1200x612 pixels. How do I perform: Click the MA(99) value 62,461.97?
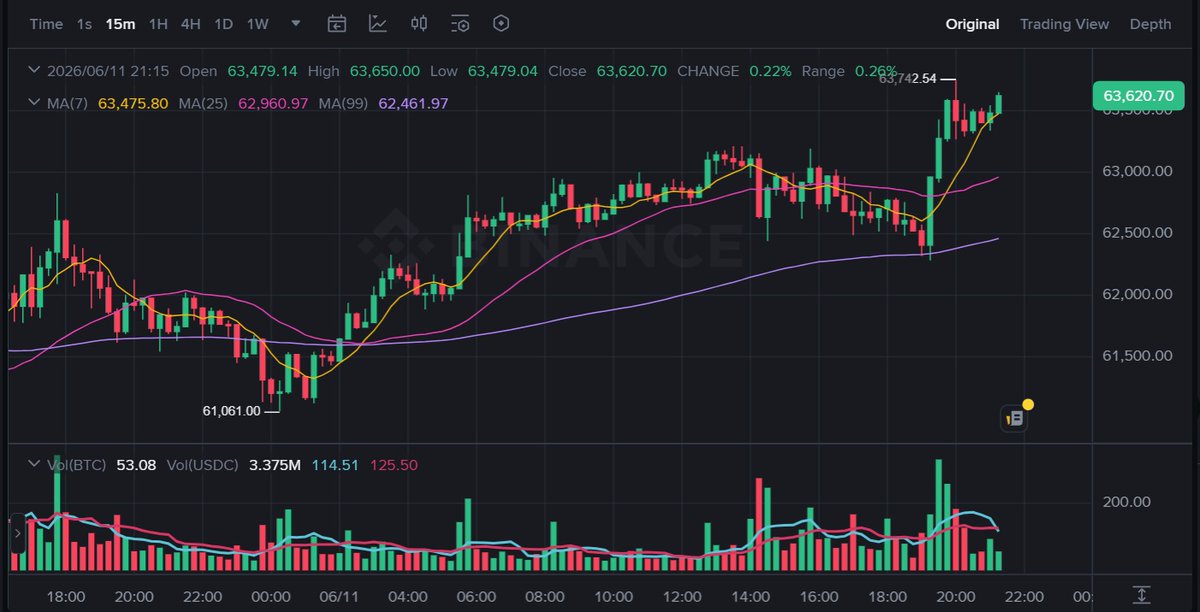(x=413, y=103)
